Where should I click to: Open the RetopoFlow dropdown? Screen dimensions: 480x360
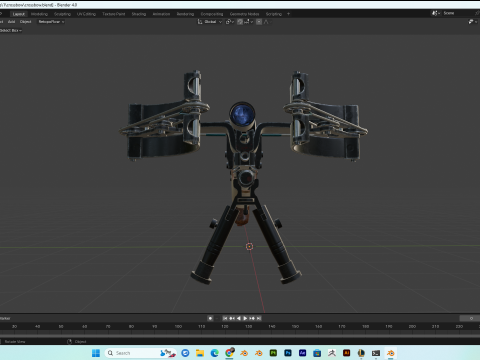(51, 22)
